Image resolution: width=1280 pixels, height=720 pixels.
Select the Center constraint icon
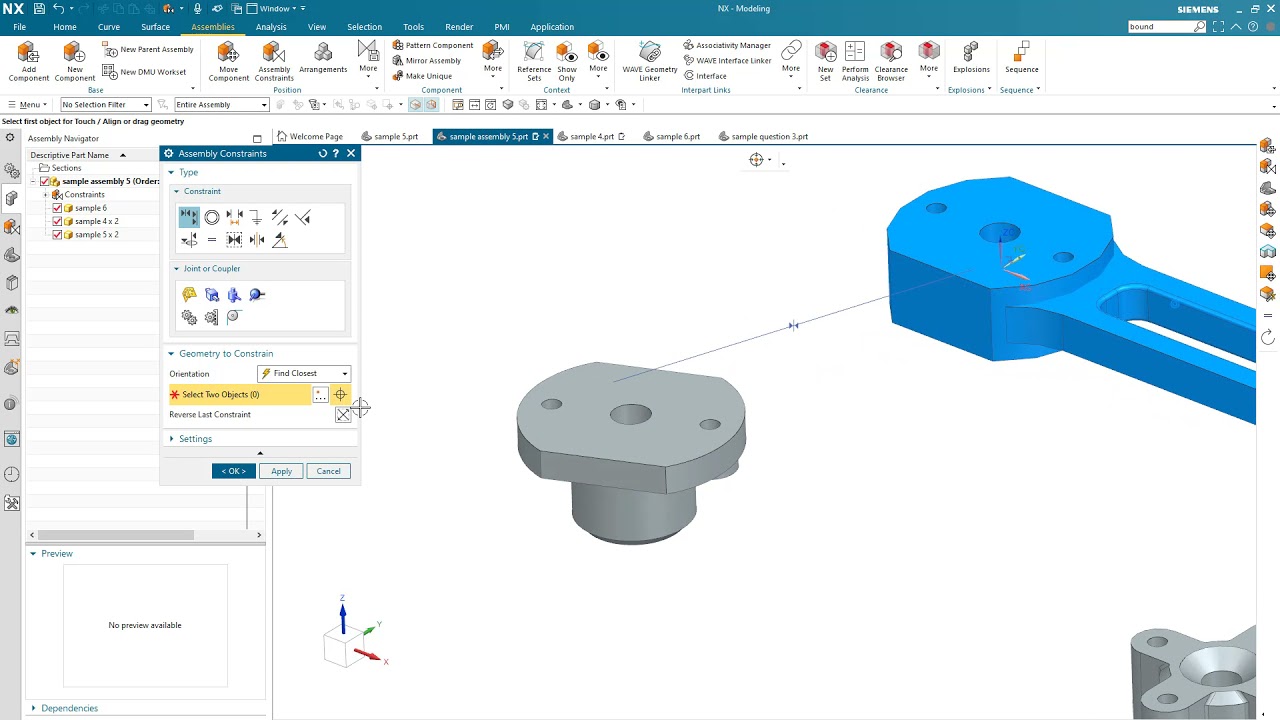pos(257,240)
